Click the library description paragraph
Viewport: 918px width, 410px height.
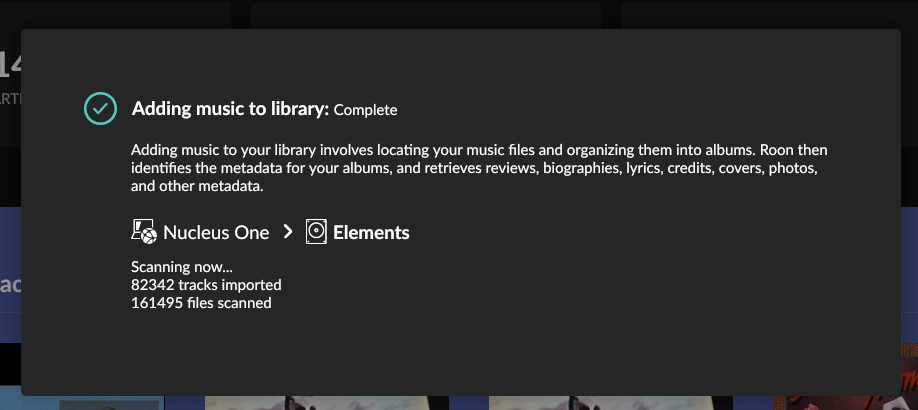[x=479, y=168]
